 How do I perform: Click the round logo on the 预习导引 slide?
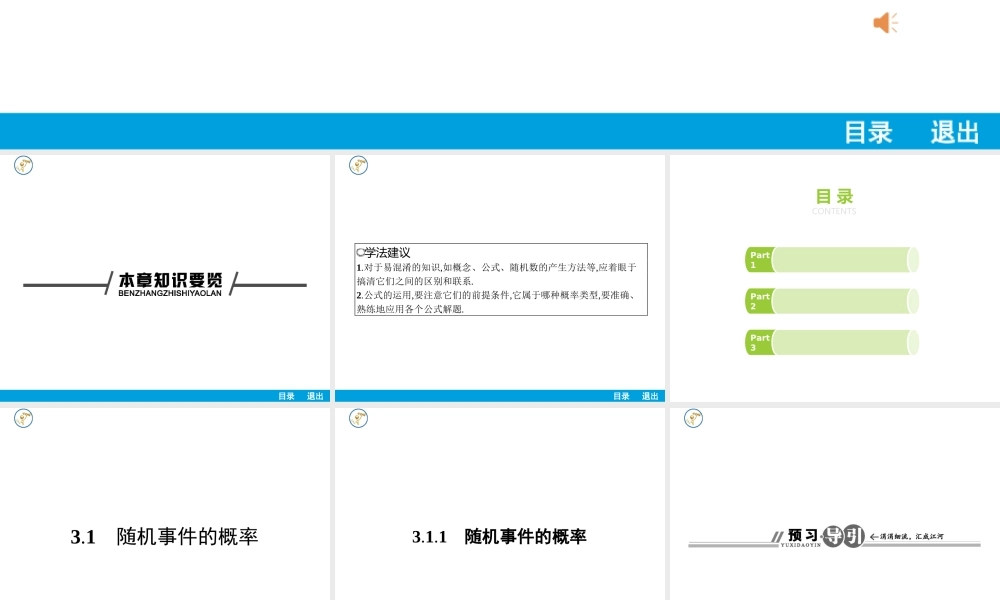pyautogui.click(x=693, y=418)
